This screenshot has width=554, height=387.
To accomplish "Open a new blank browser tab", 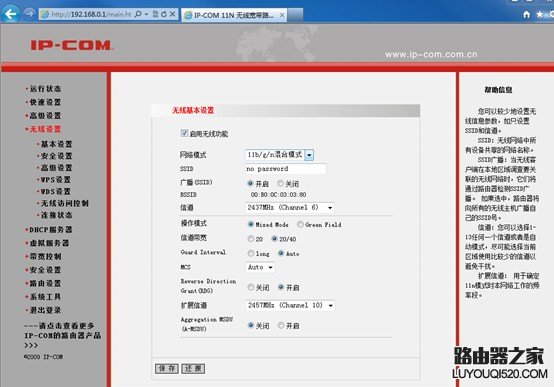I will click(x=295, y=15).
